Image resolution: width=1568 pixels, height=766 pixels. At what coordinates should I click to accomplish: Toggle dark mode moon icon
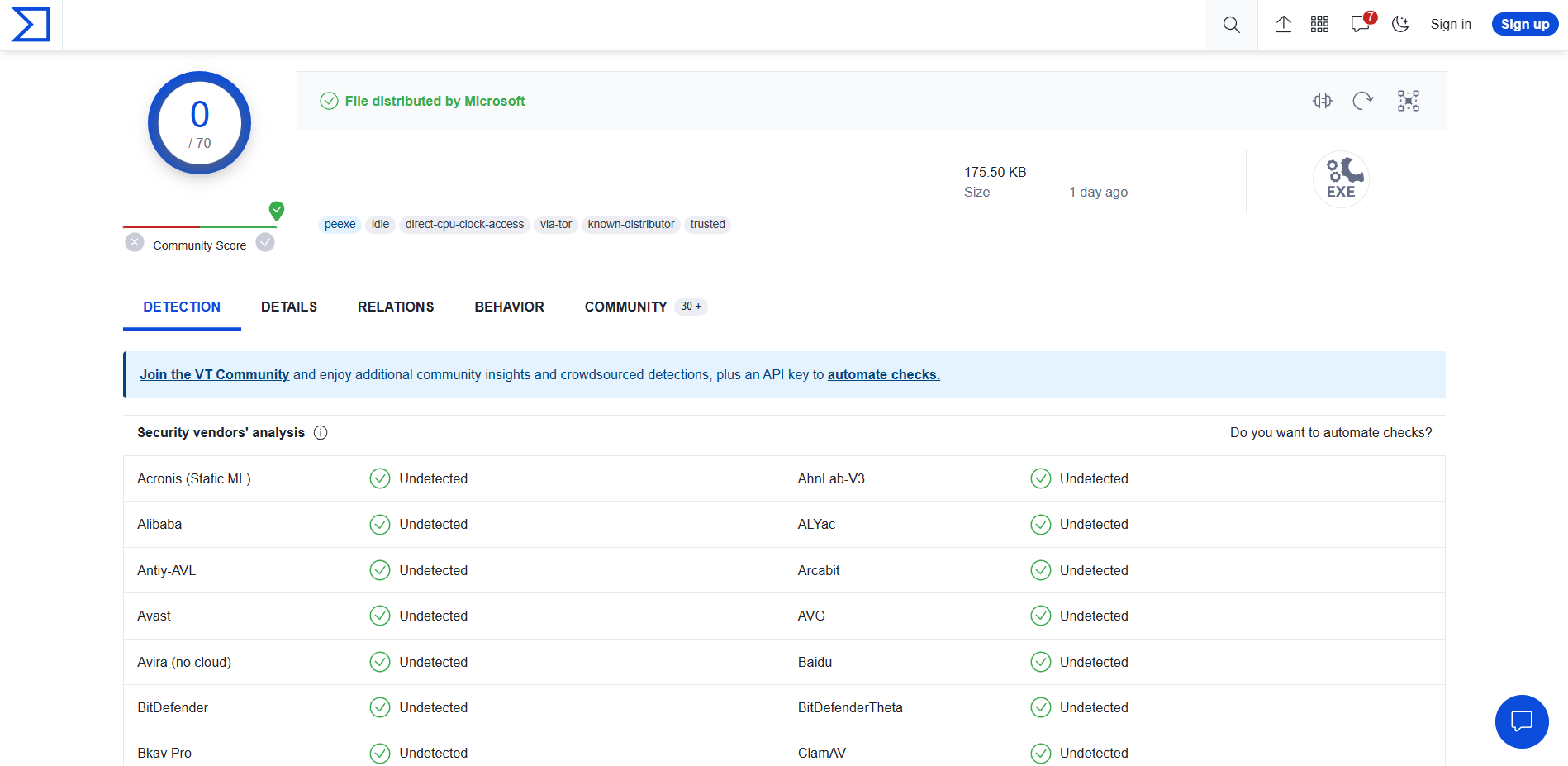pos(1400,25)
